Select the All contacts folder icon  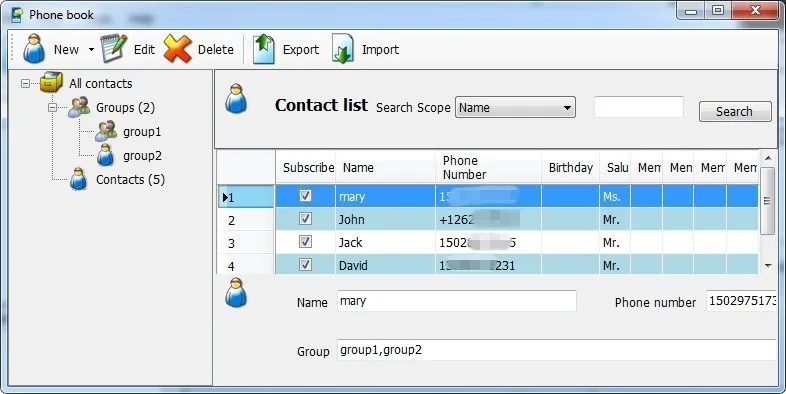pos(51,83)
